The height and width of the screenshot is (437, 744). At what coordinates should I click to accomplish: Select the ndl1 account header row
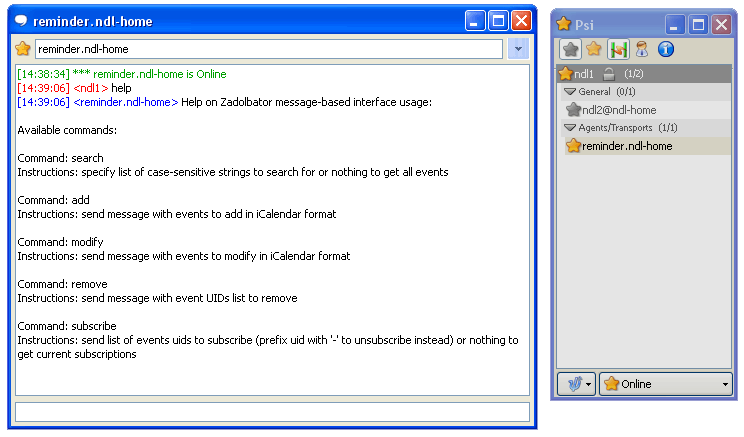(644, 74)
